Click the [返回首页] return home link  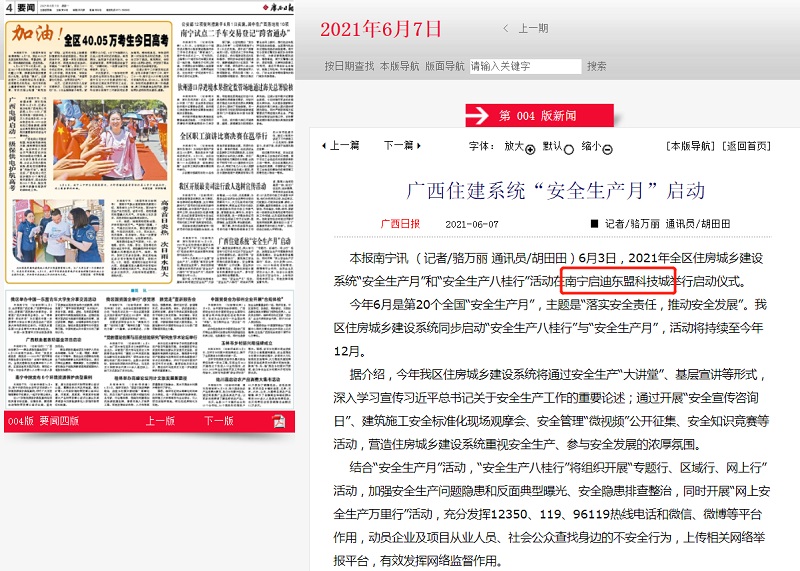click(749, 145)
